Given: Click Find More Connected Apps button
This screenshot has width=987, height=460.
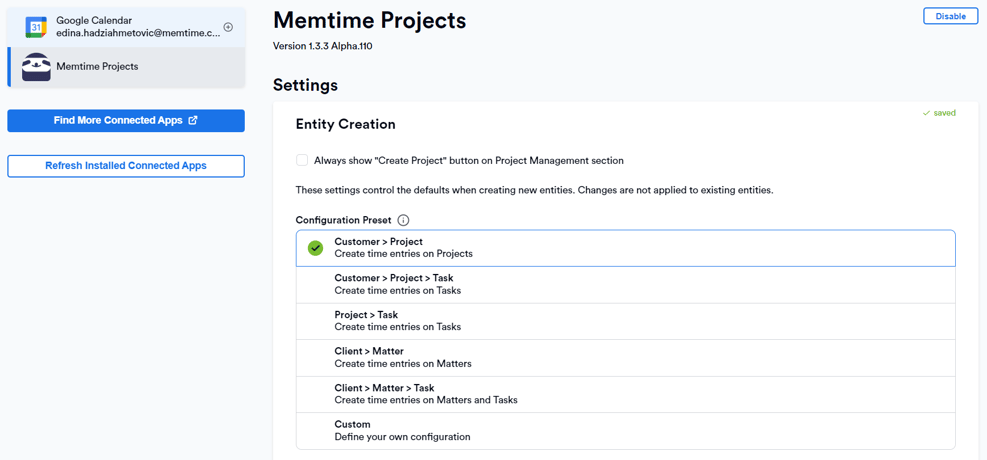Looking at the screenshot, I should pos(126,120).
